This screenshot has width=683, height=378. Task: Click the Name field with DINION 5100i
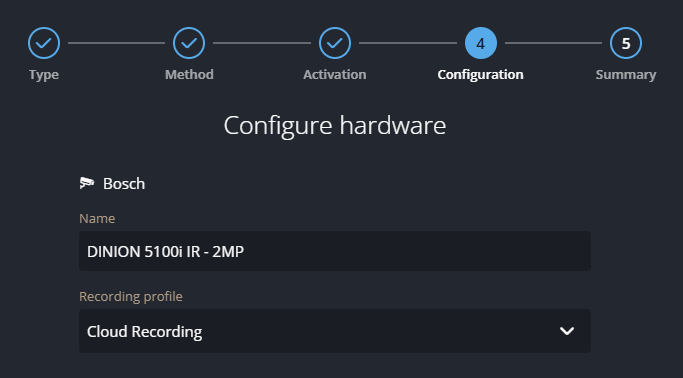pos(335,251)
